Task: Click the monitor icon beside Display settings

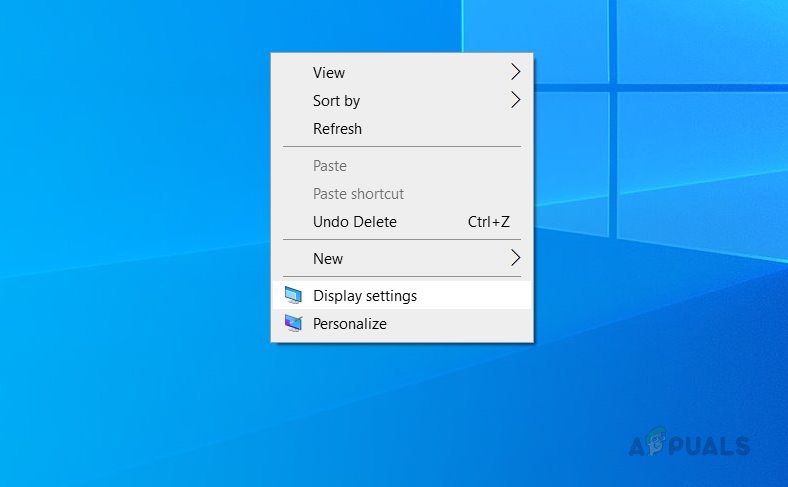Action: pyautogui.click(x=293, y=295)
